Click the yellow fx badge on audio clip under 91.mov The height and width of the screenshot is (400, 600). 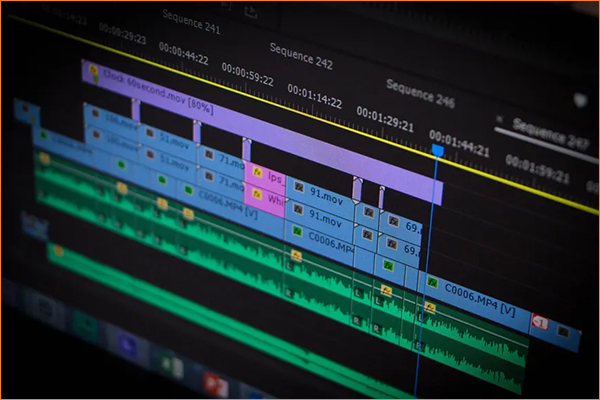point(296,255)
